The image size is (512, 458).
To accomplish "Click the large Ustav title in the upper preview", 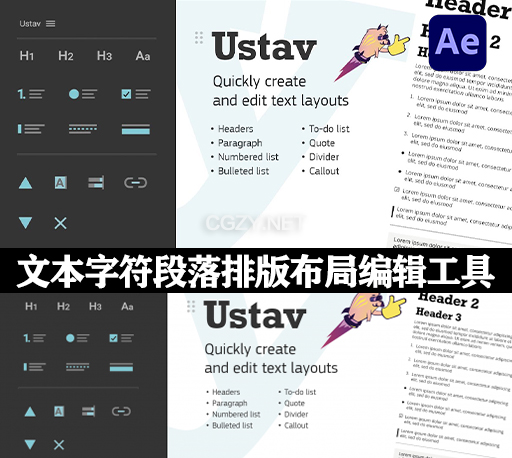I will [x=264, y=46].
